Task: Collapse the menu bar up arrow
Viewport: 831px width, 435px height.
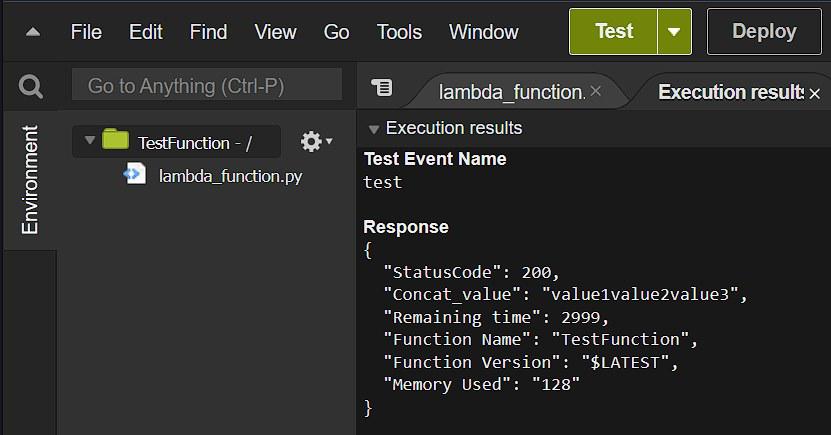Action: coord(33,32)
